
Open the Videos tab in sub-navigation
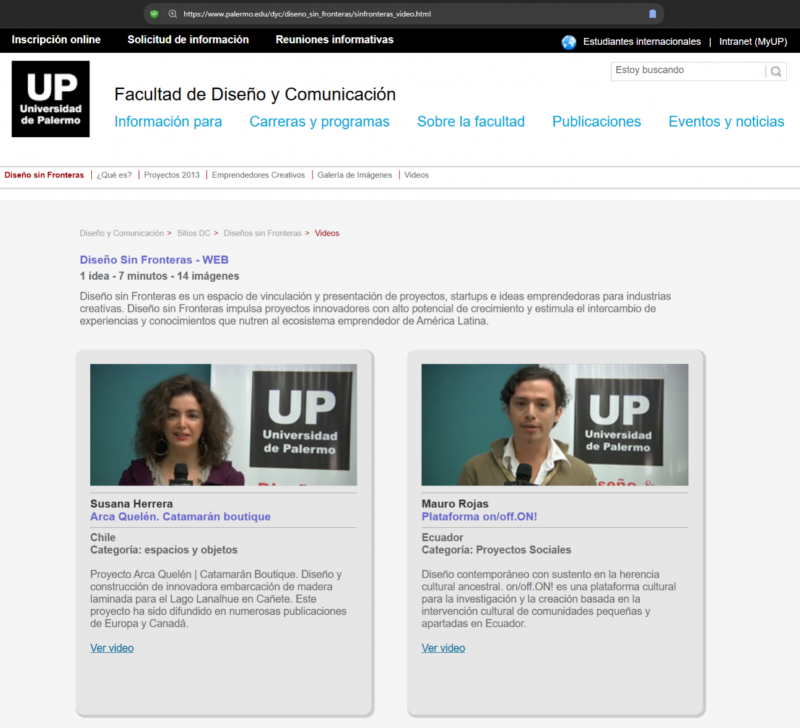(x=416, y=175)
